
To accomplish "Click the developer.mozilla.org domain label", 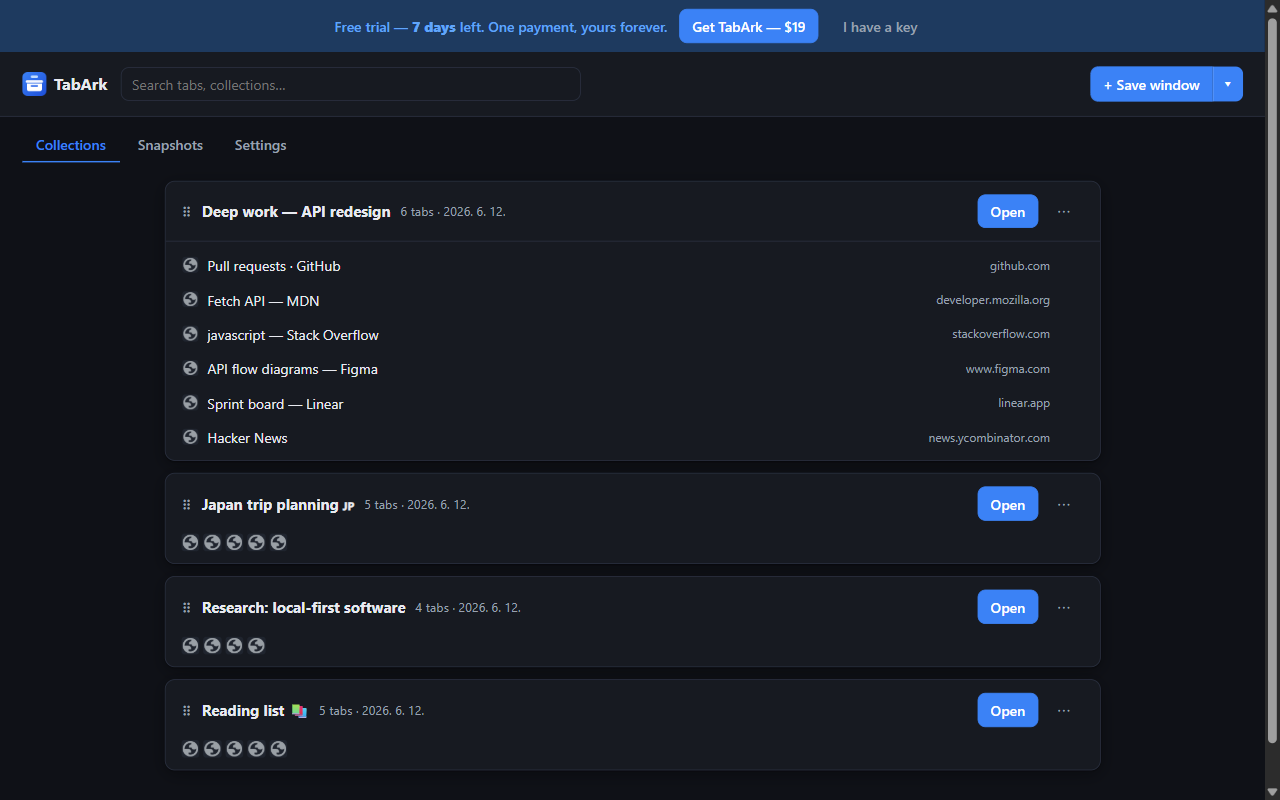I will click(993, 300).
